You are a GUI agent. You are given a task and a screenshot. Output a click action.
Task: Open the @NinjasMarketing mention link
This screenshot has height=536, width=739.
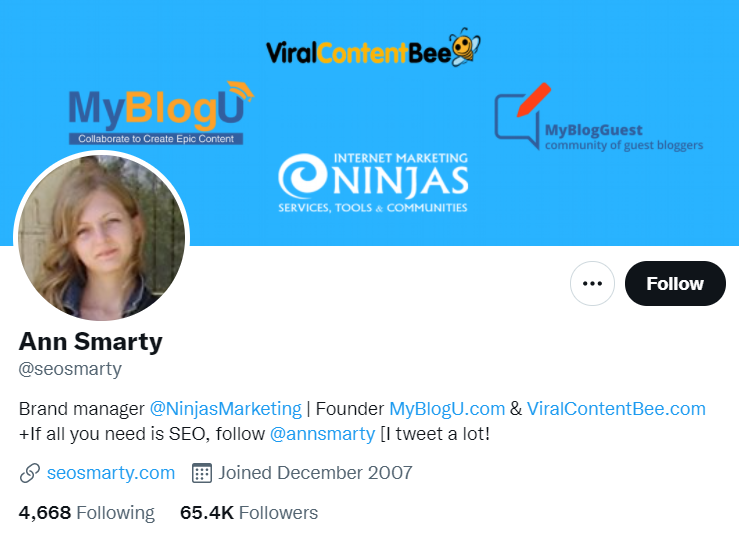tap(225, 409)
